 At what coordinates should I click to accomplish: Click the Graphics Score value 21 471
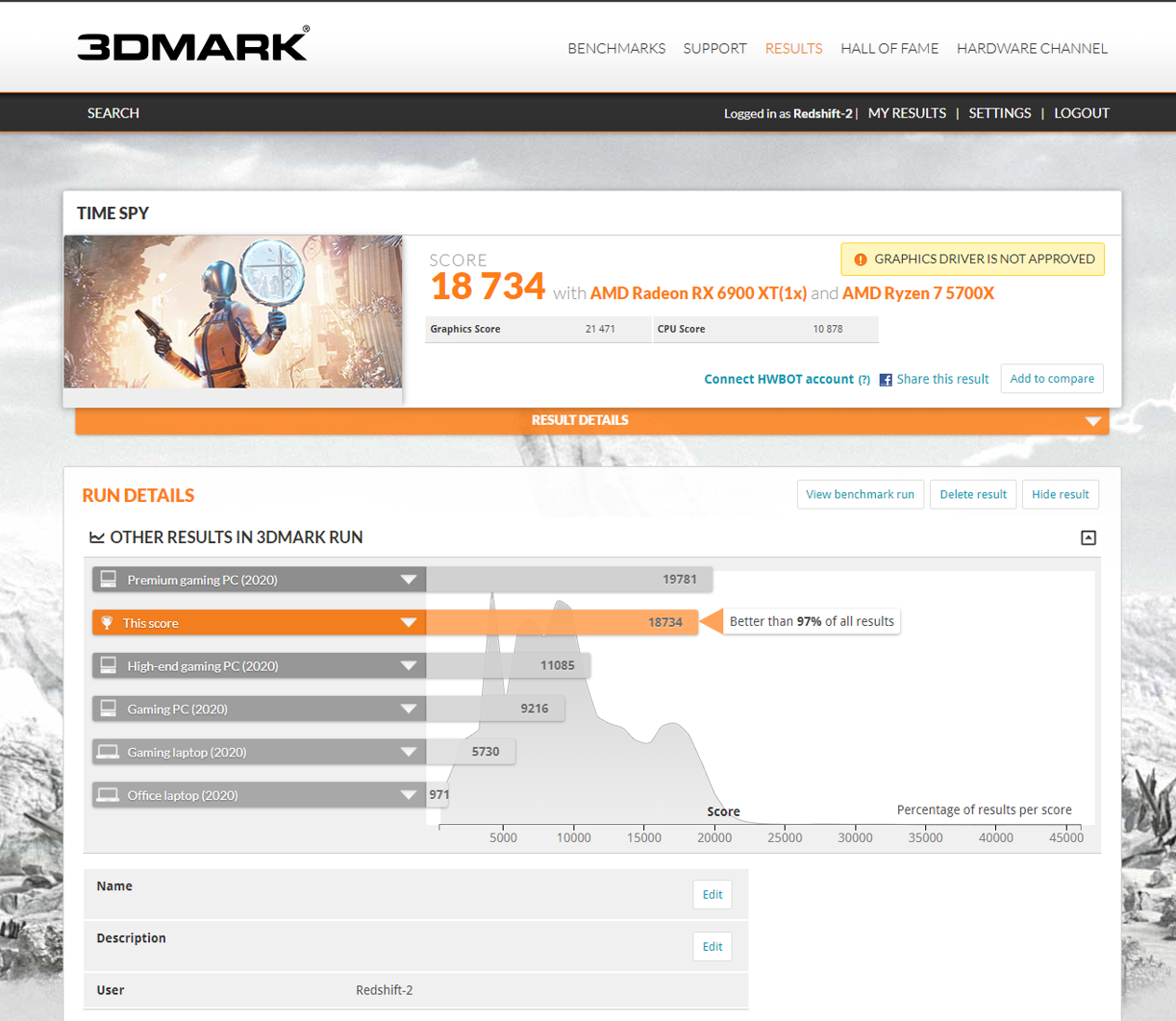point(600,329)
